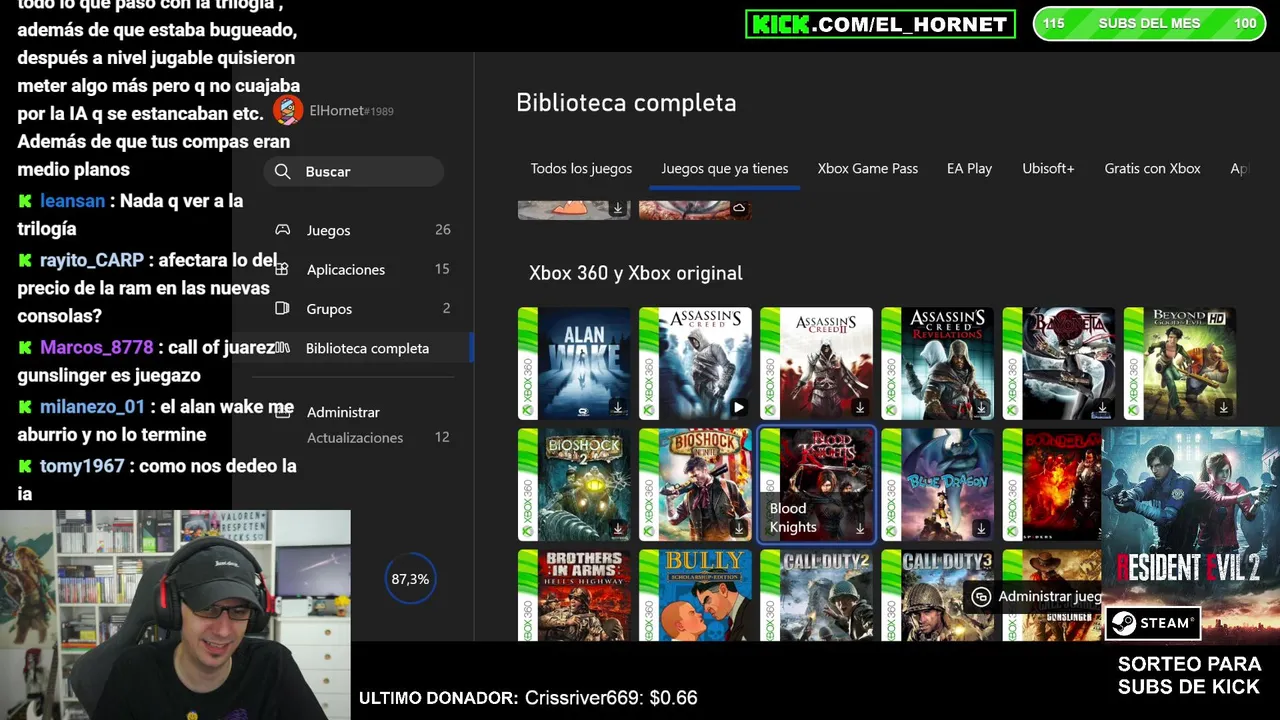
Task: Click the download icon on the Blue Dragon tile
Action: 981,529
